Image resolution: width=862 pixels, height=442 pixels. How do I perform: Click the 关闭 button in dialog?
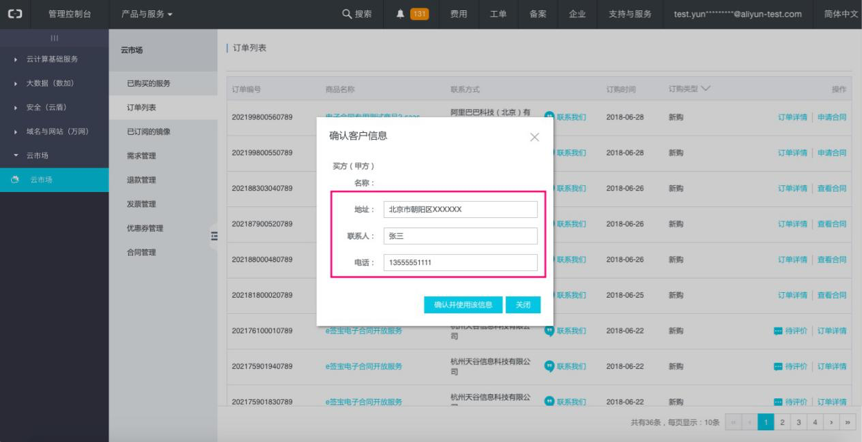click(x=523, y=305)
